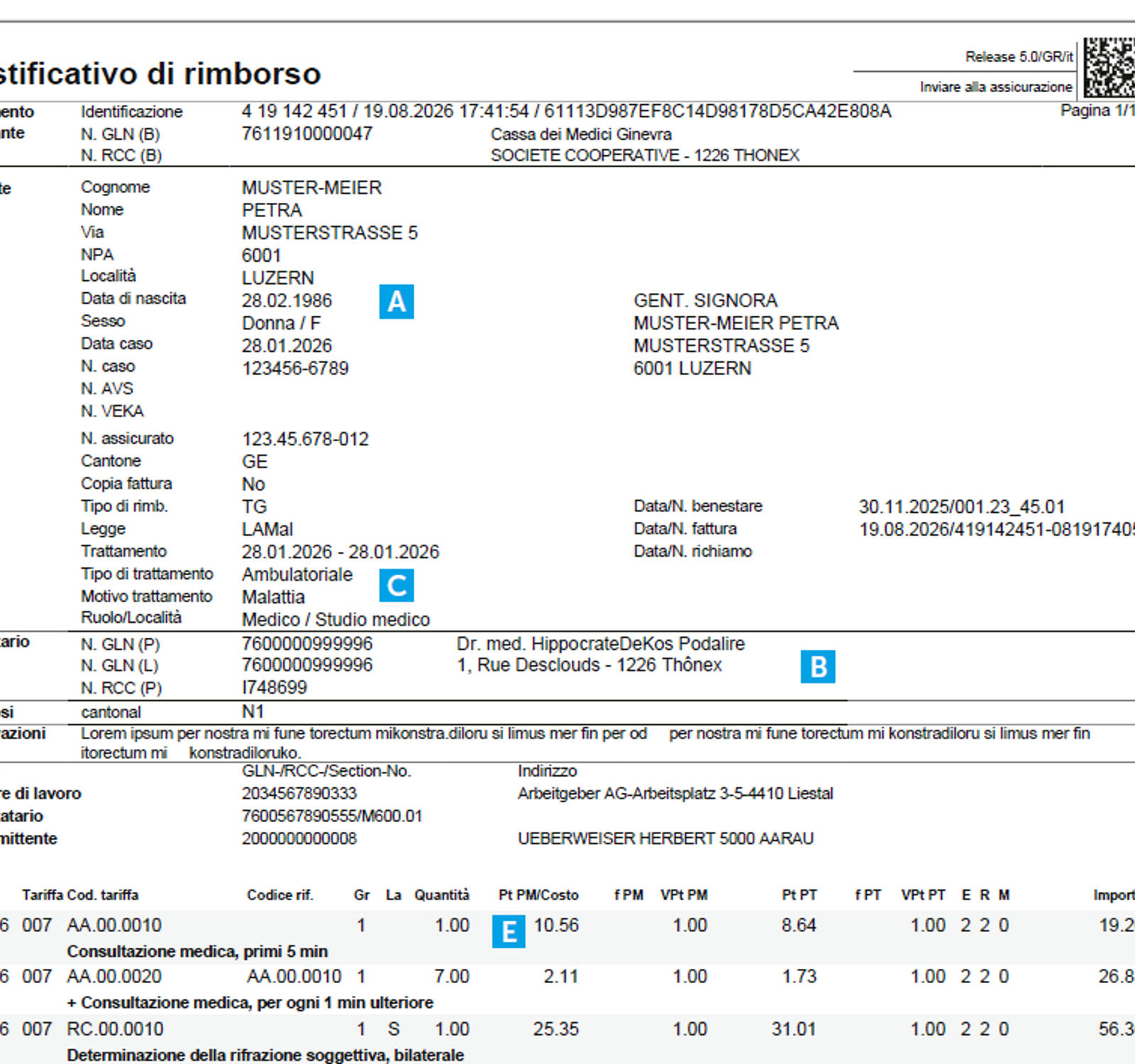Click the "Pt PM/Costo" column header
This screenshot has width=1135, height=1064.
539,895
